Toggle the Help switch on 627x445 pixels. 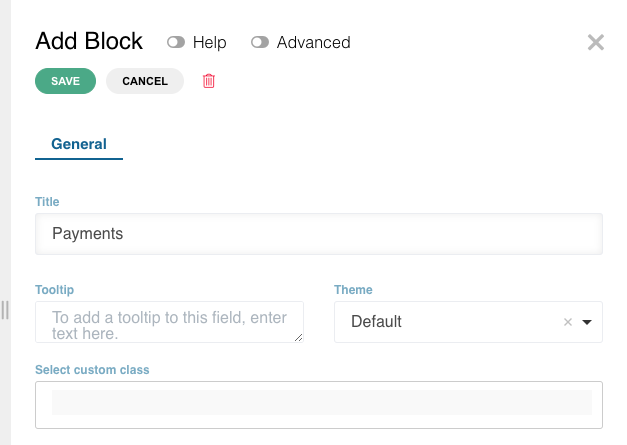[x=176, y=42]
